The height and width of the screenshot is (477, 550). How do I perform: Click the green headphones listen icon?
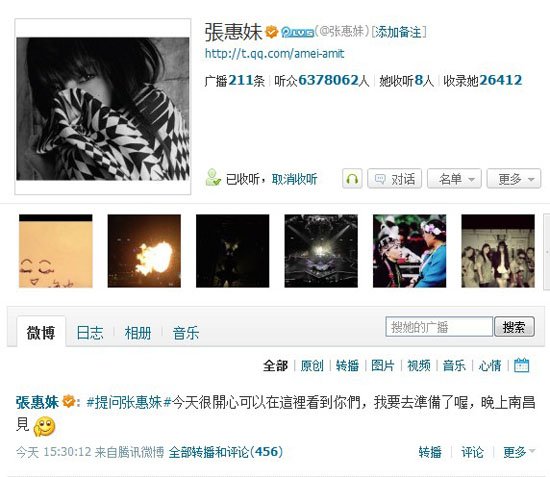[352, 179]
